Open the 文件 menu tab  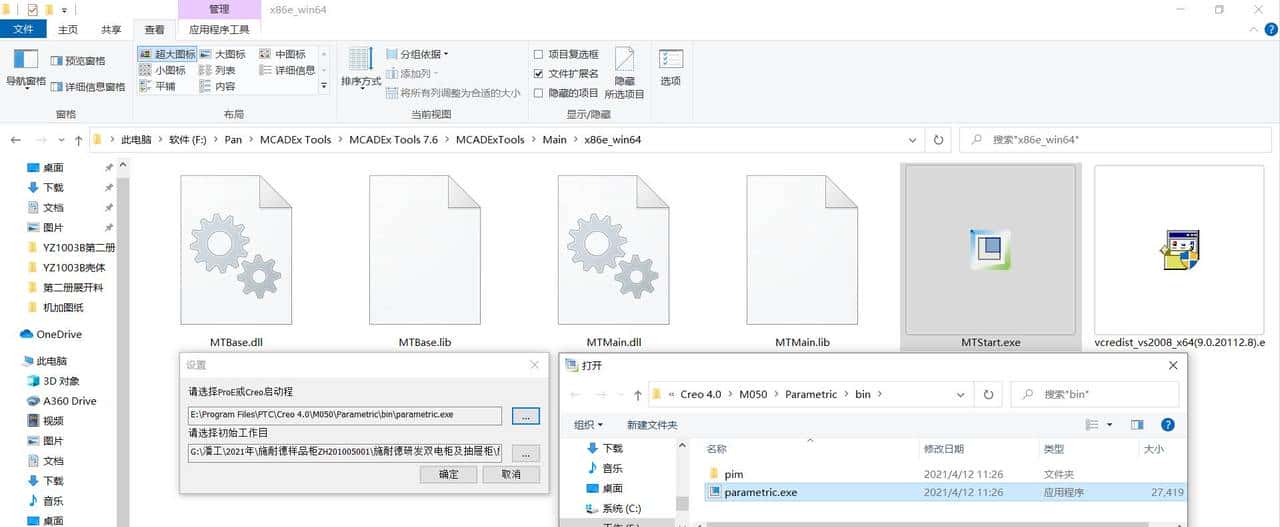point(23,30)
